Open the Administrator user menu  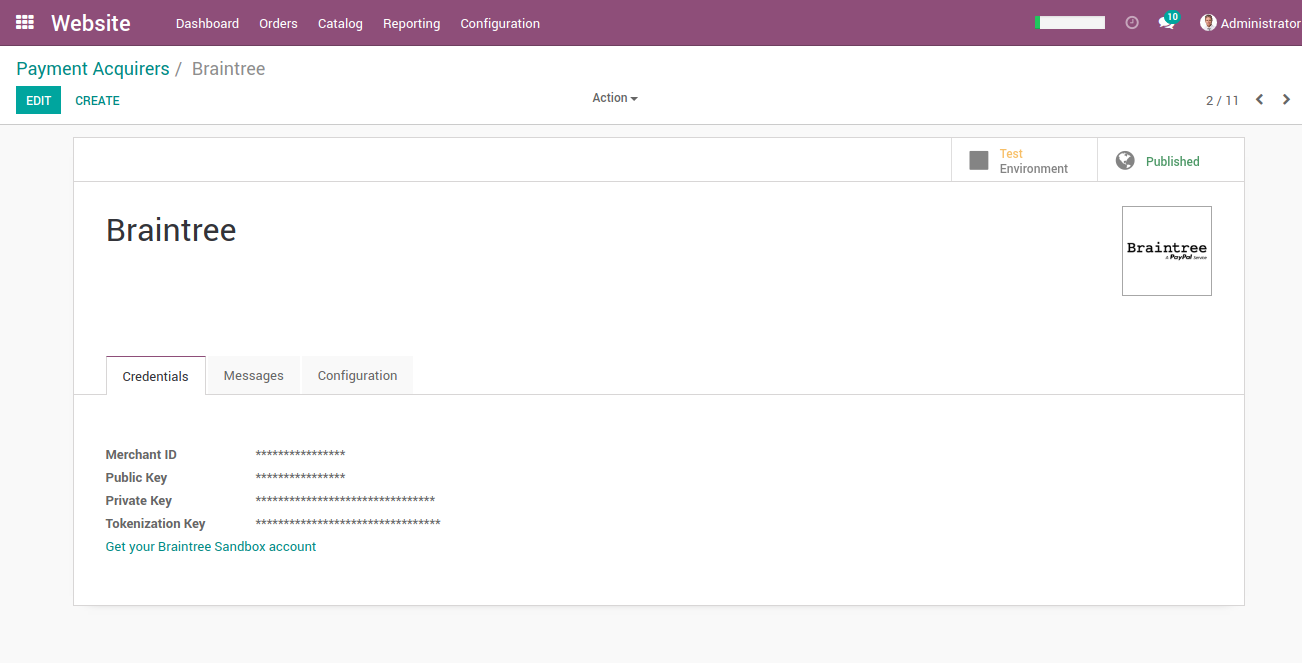(x=1250, y=23)
